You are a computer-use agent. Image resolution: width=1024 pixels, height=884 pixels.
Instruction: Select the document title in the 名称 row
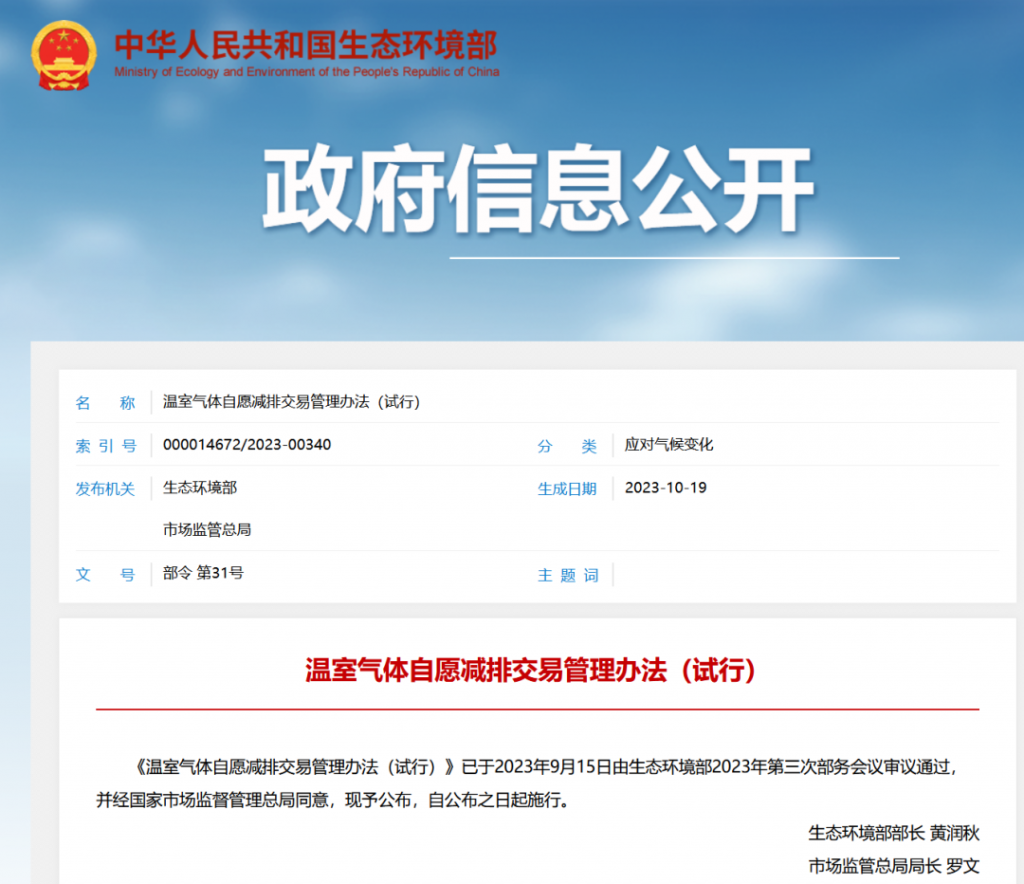[x=291, y=402]
